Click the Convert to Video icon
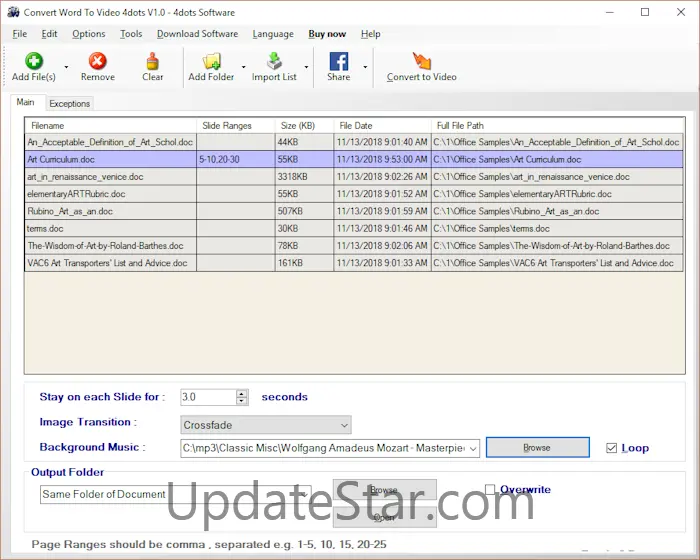 (421, 61)
